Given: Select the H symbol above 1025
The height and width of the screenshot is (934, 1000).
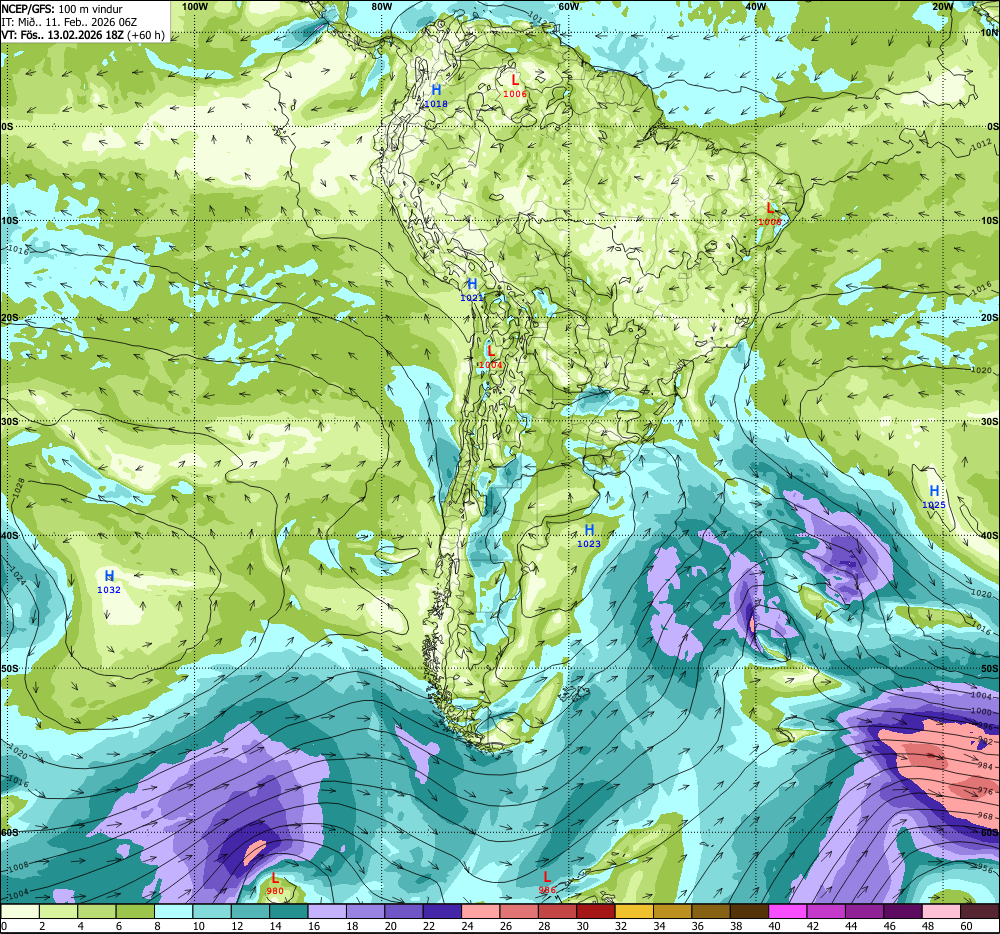Looking at the screenshot, I should (934, 491).
